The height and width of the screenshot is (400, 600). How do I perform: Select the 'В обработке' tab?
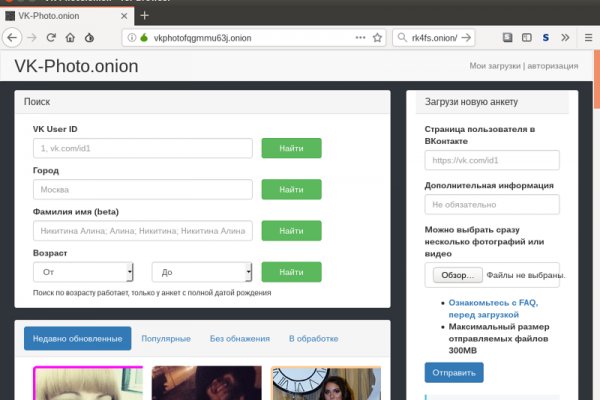point(313,338)
